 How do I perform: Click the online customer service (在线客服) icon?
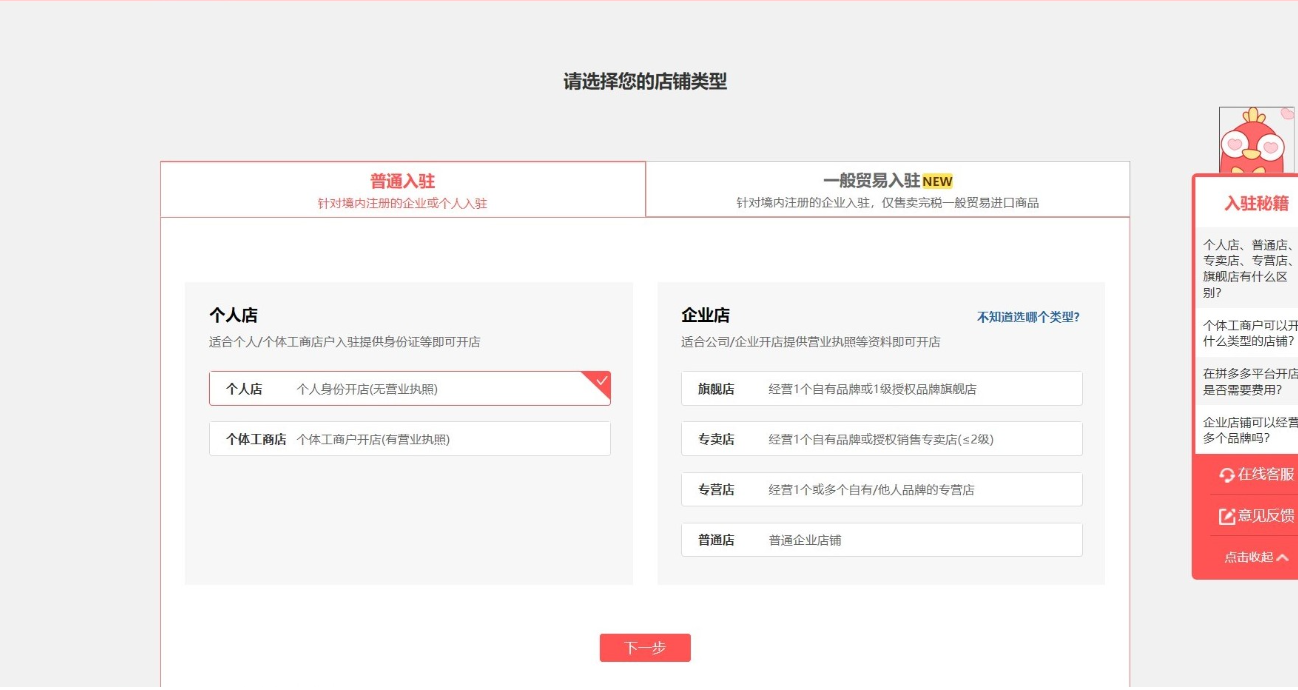[x=1227, y=476]
